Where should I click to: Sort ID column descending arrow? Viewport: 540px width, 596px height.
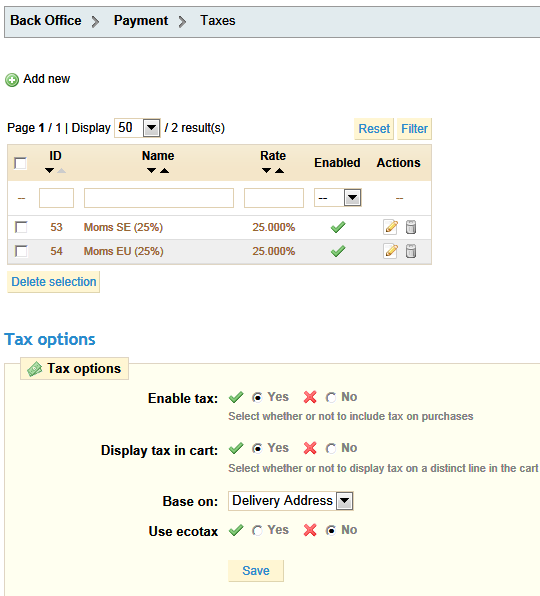click(49, 171)
